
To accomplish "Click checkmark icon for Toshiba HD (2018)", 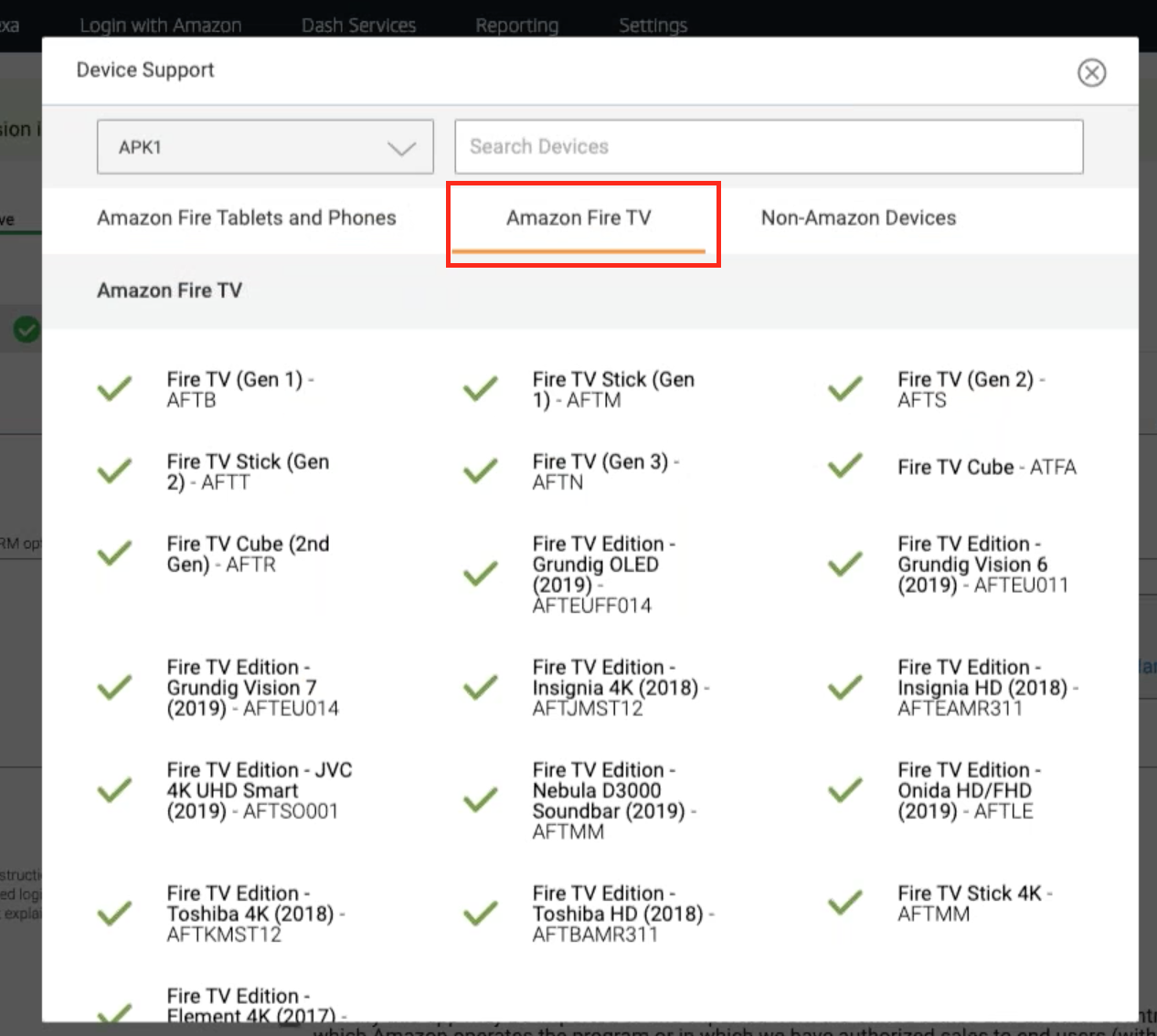I will [481, 914].
